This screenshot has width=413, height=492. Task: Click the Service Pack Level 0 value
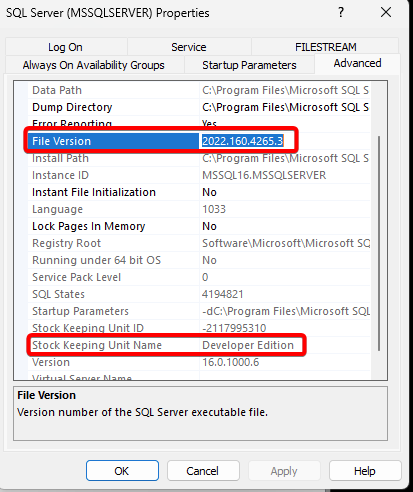coord(205,277)
